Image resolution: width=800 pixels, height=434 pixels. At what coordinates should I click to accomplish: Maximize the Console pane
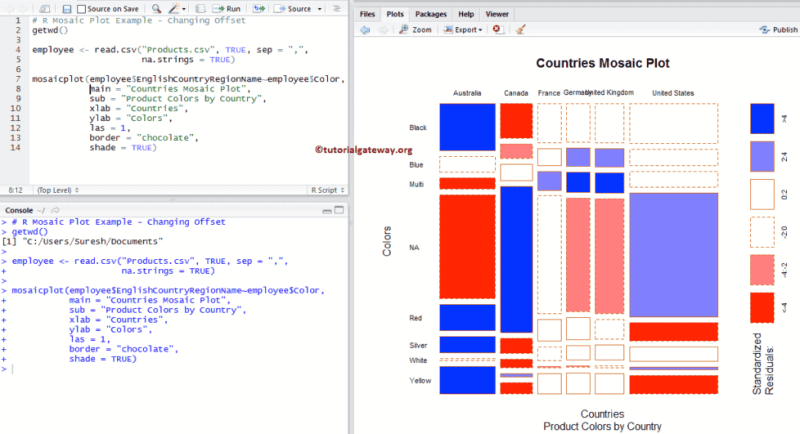339,210
